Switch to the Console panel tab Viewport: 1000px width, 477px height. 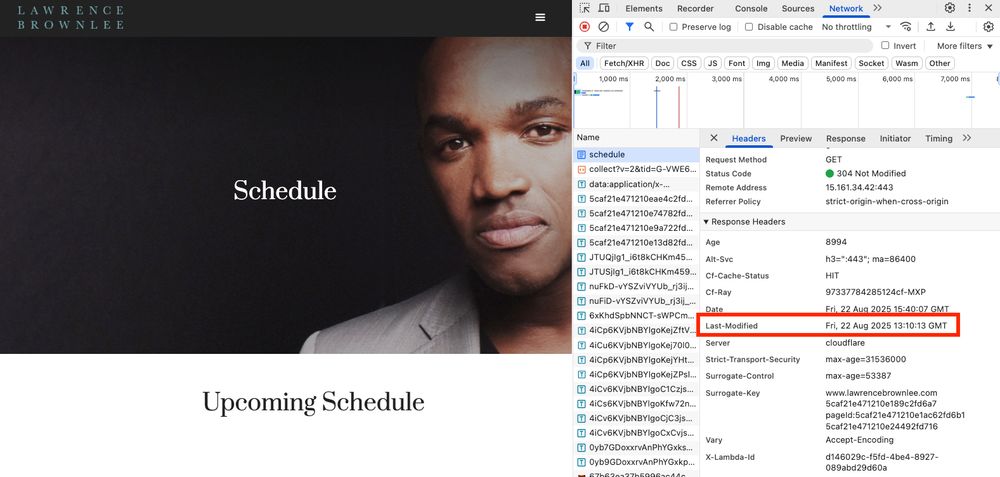coord(751,8)
